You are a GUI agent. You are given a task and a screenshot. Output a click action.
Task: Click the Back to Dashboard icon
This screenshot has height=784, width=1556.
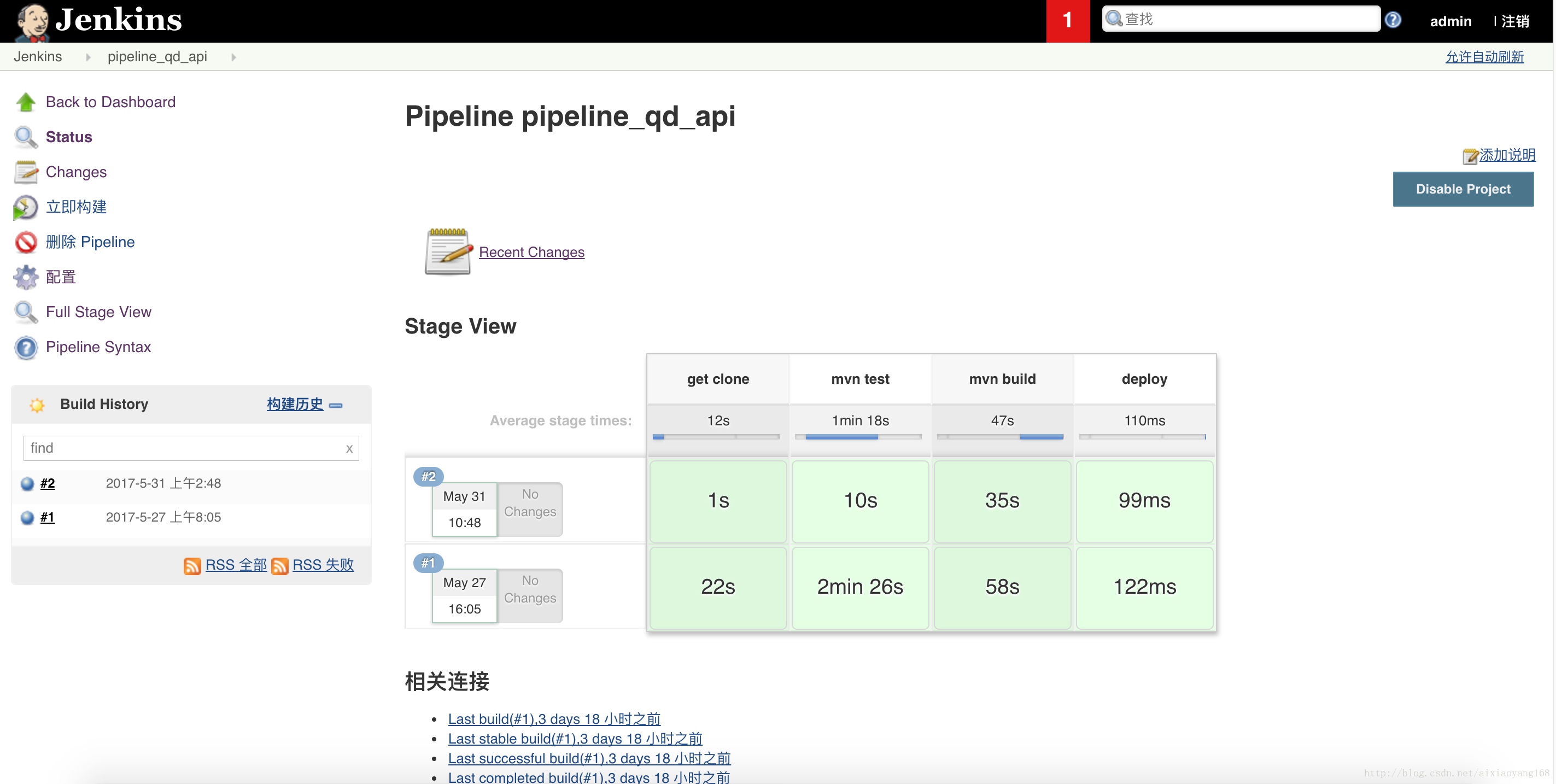click(x=27, y=102)
